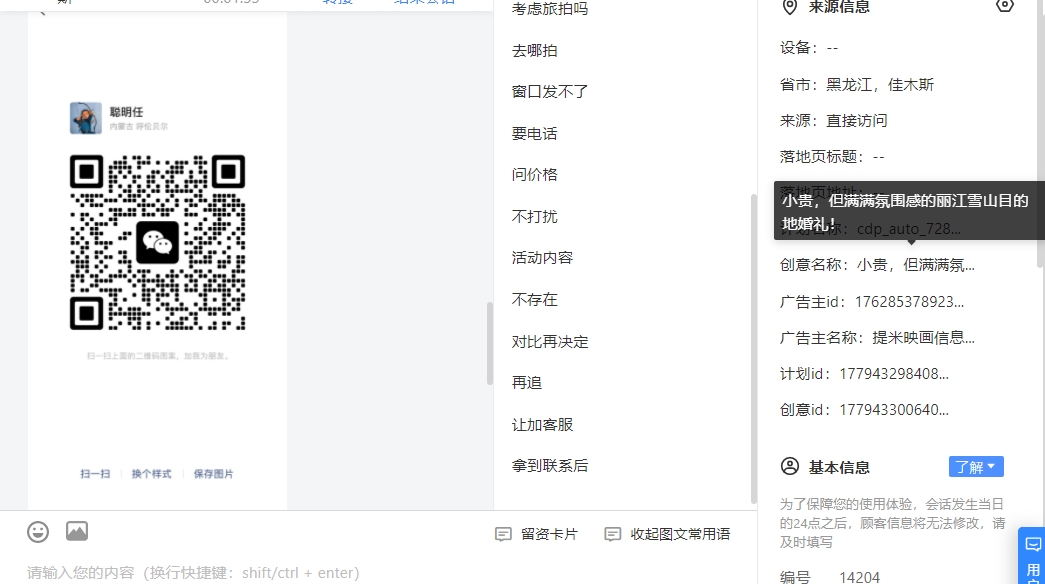Select the quick phrase 问价格
The width and height of the screenshot is (1045, 584).
pos(534,175)
